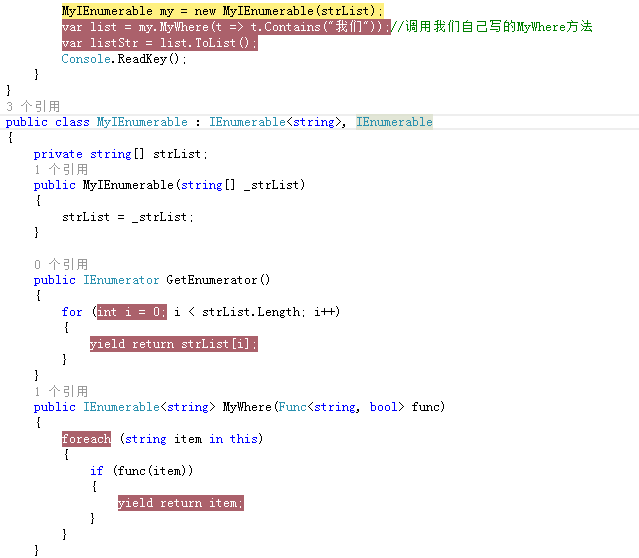
Task: Open "1 个引用" link over MyWhere method
Action: 61,392
